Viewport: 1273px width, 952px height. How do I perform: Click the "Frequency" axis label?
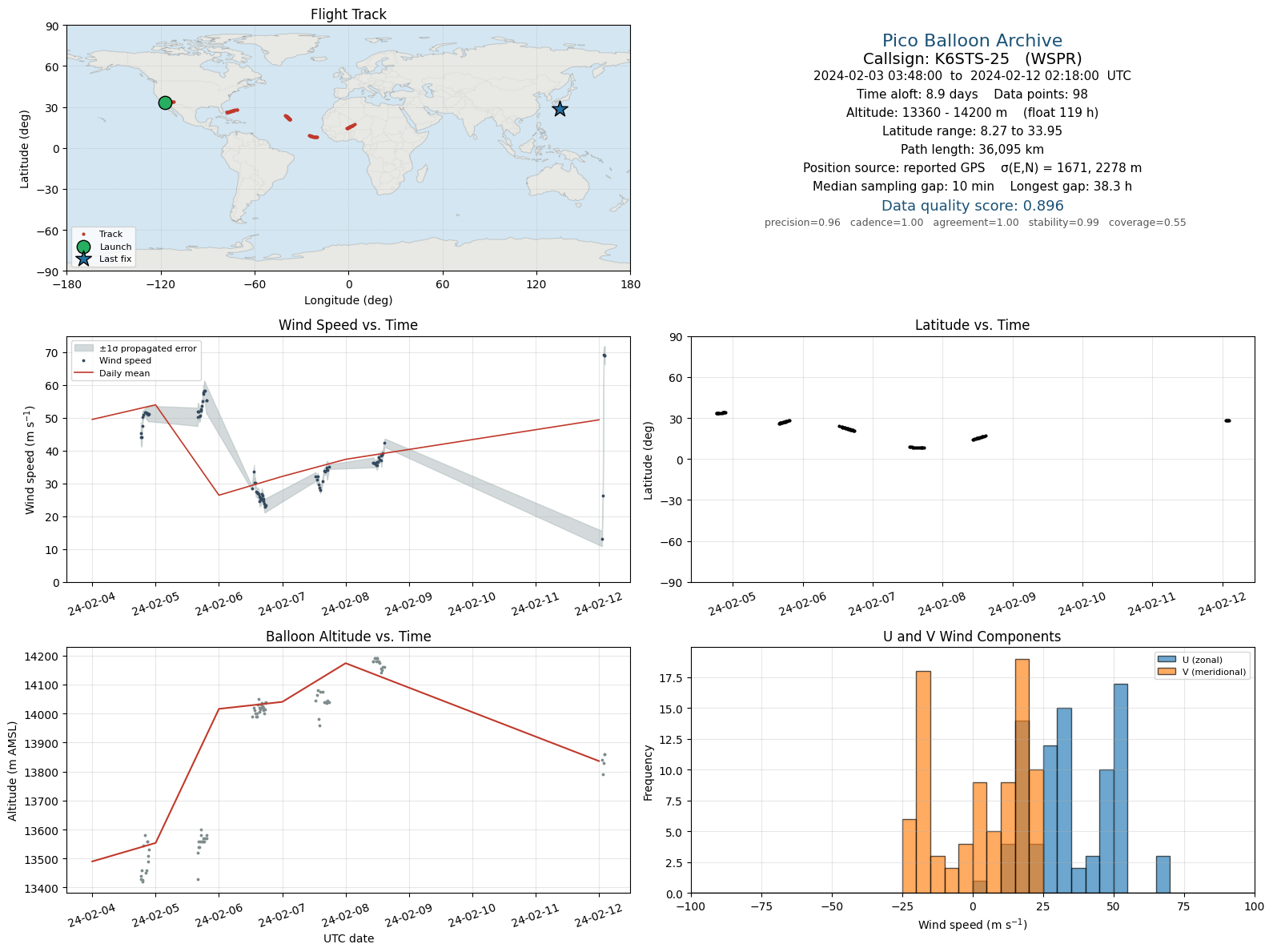[649, 773]
